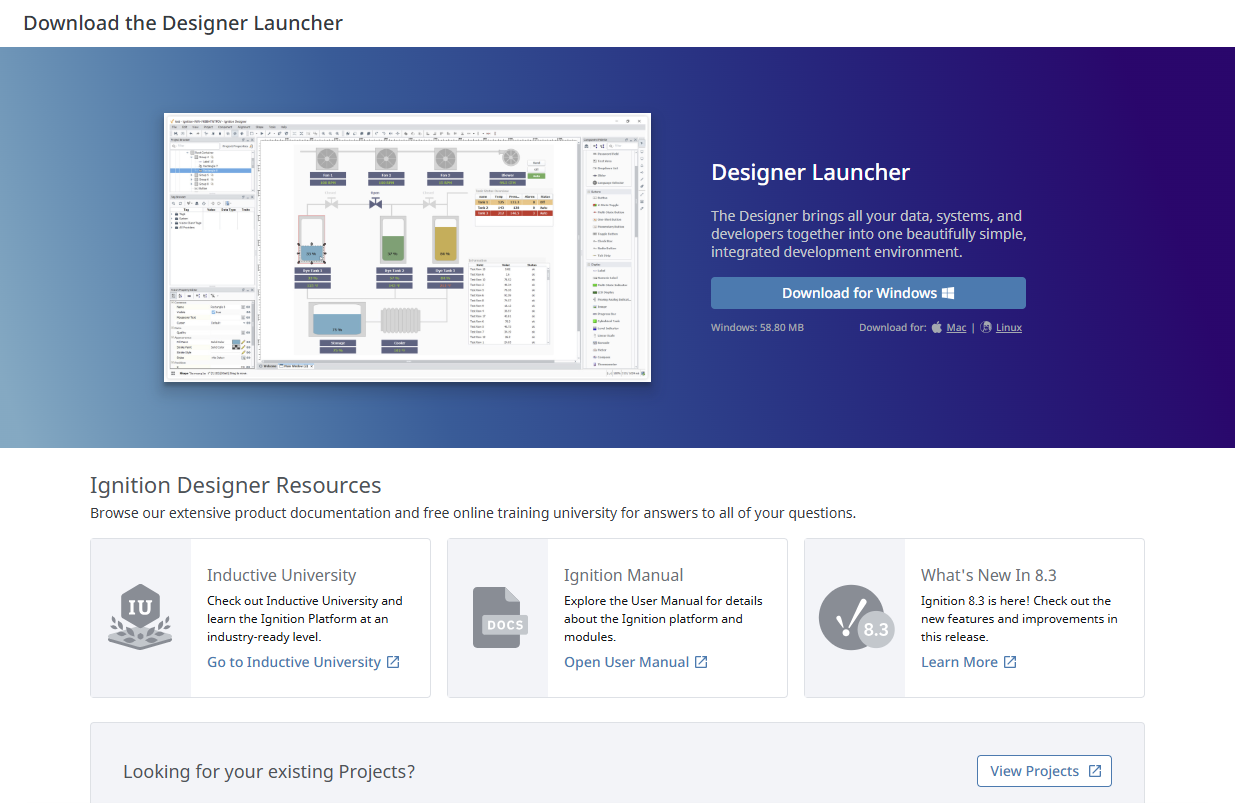
Task: Select the Learn More link
Action: [959, 662]
